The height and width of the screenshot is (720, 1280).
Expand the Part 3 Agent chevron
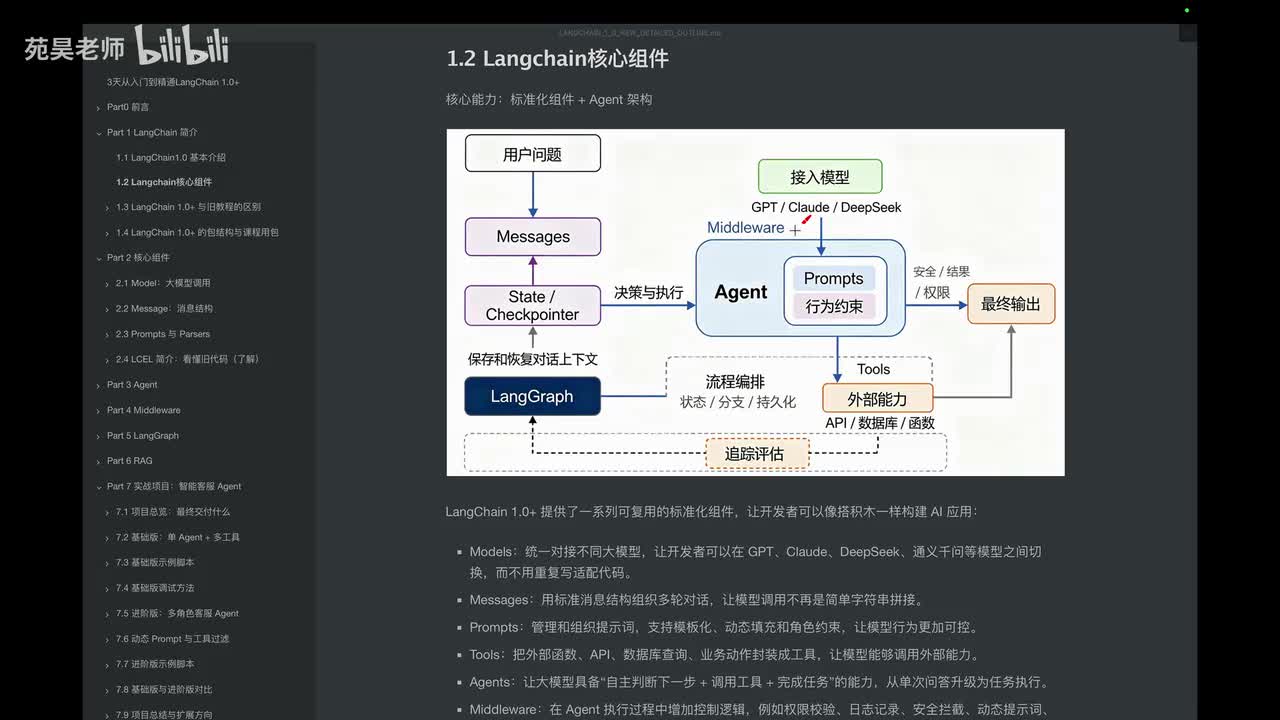pyautogui.click(x=98, y=385)
